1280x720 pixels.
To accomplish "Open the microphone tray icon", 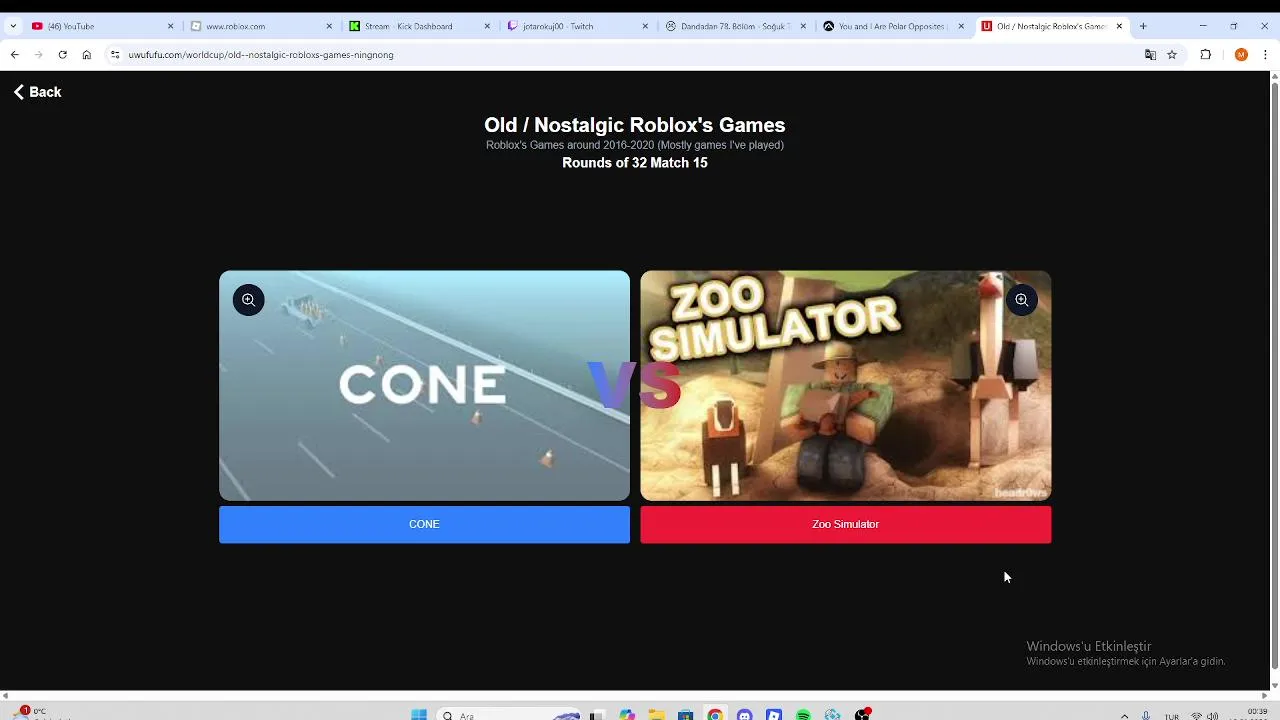I will point(1146,715).
